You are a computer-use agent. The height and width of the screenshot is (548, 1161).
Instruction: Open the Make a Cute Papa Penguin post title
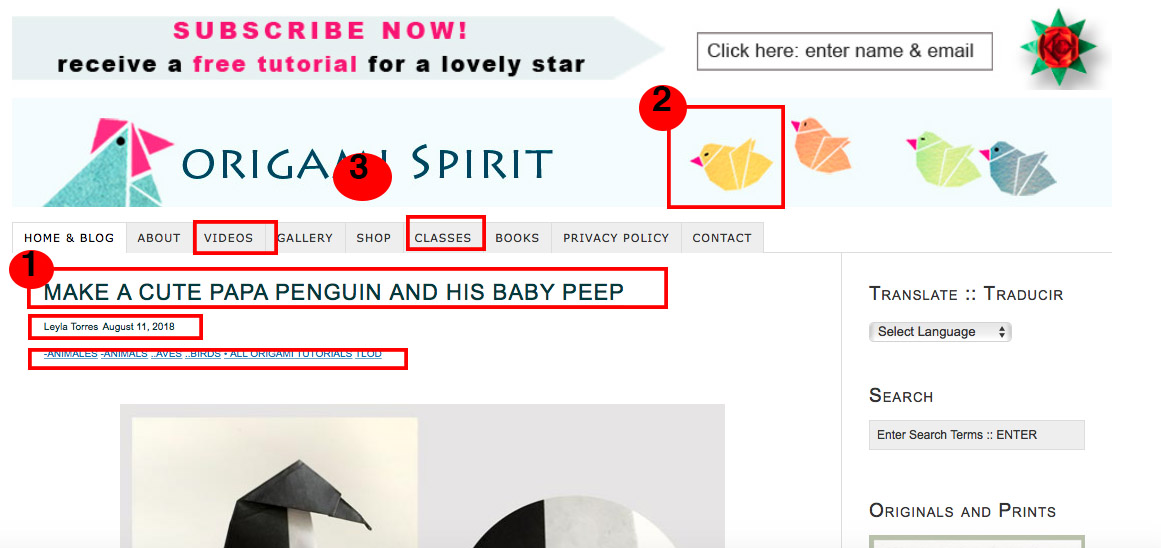pyautogui.click(x=334, y=293)
